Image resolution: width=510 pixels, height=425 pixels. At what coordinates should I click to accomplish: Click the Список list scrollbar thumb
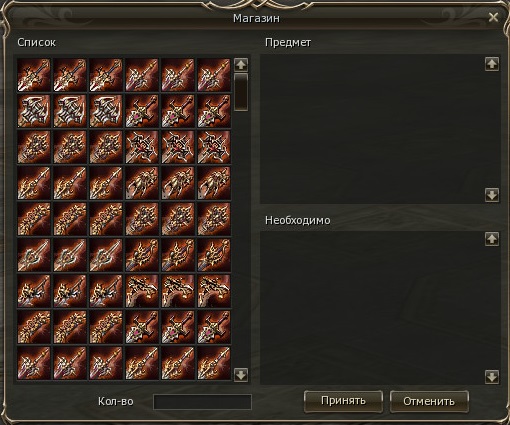pos(241,92)
